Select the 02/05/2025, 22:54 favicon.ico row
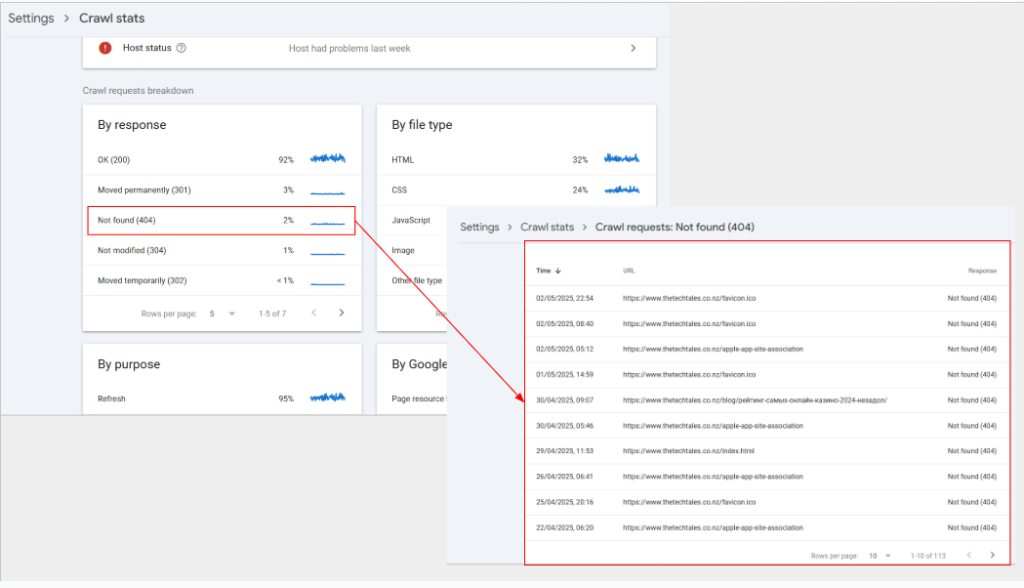Image resolution: width=1024 pixels, height=588 pixels. click(767, 298)
